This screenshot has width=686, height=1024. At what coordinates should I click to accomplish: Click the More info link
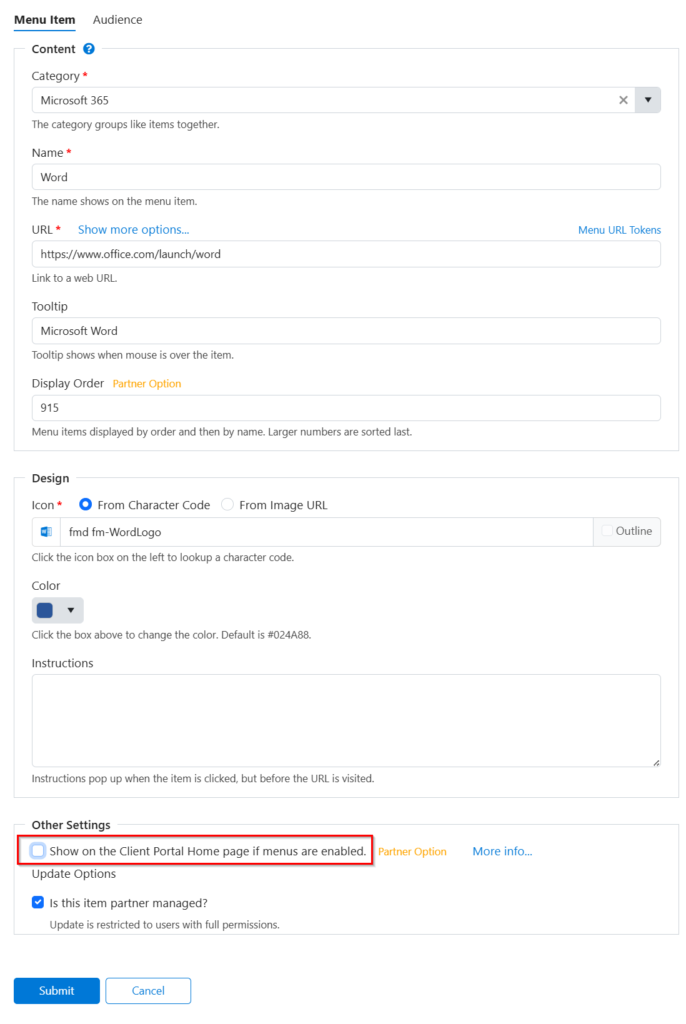click(502, 852)
